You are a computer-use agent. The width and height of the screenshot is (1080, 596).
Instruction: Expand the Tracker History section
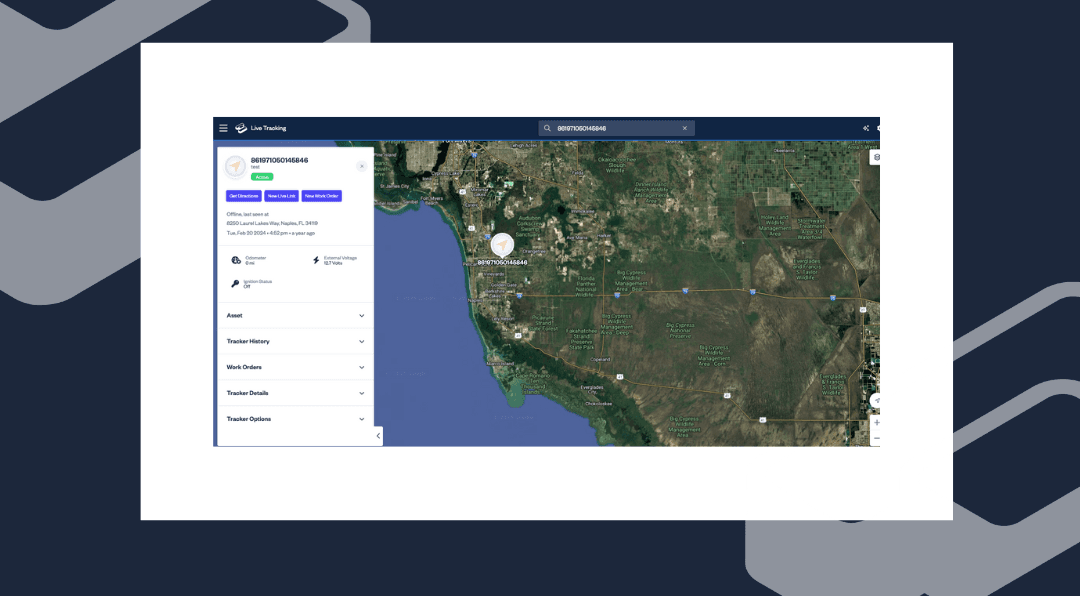pyautogui.click(x=295, y=341)
